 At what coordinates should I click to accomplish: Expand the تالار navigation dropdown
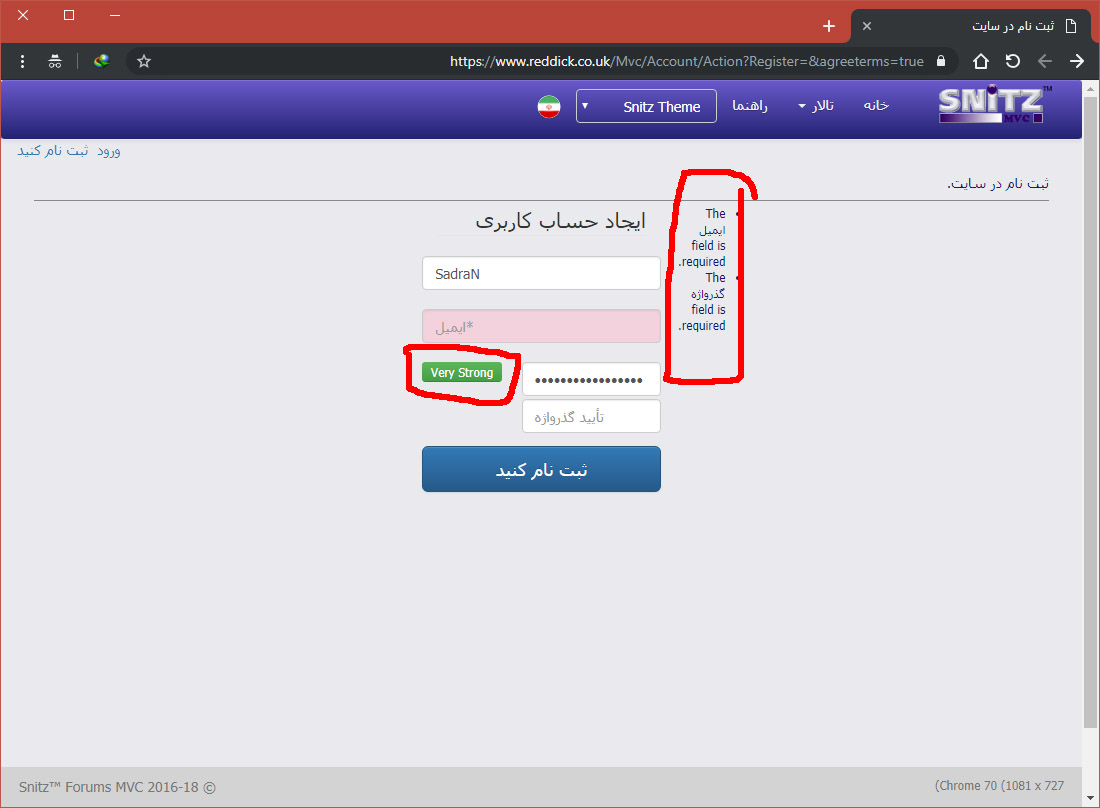[x=815, y=106]
